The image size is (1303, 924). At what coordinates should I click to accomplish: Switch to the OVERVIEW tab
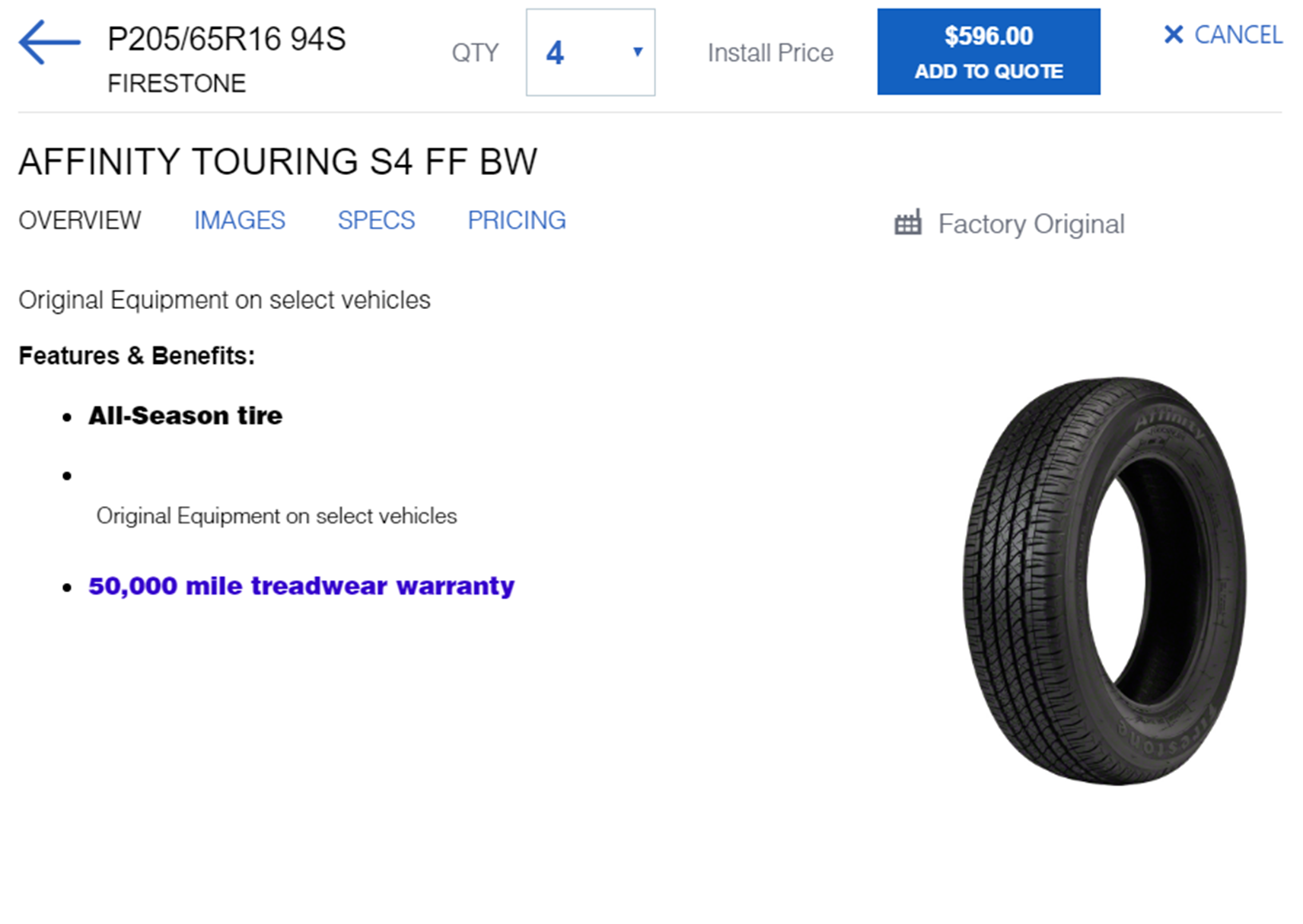coord(80,221)
